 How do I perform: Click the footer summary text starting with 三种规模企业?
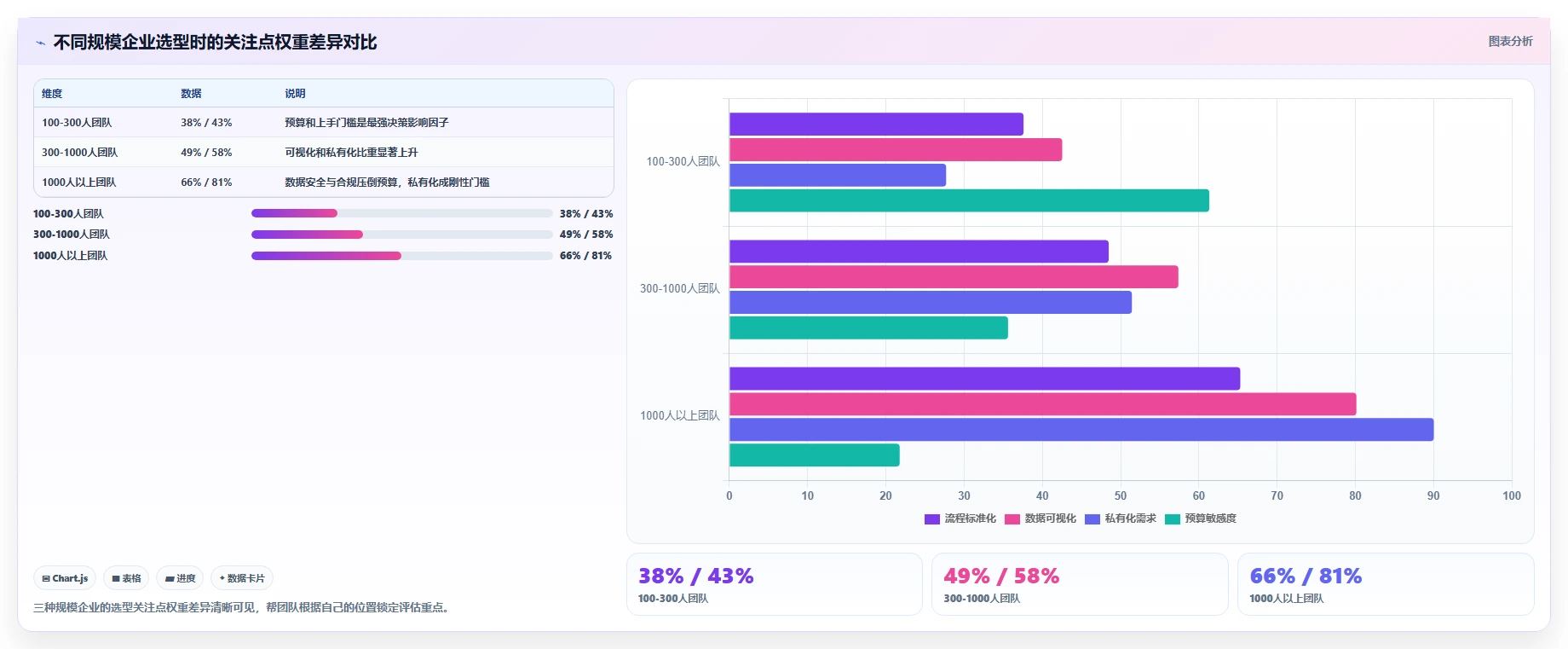pyautogui.click(x=243, y=608)
